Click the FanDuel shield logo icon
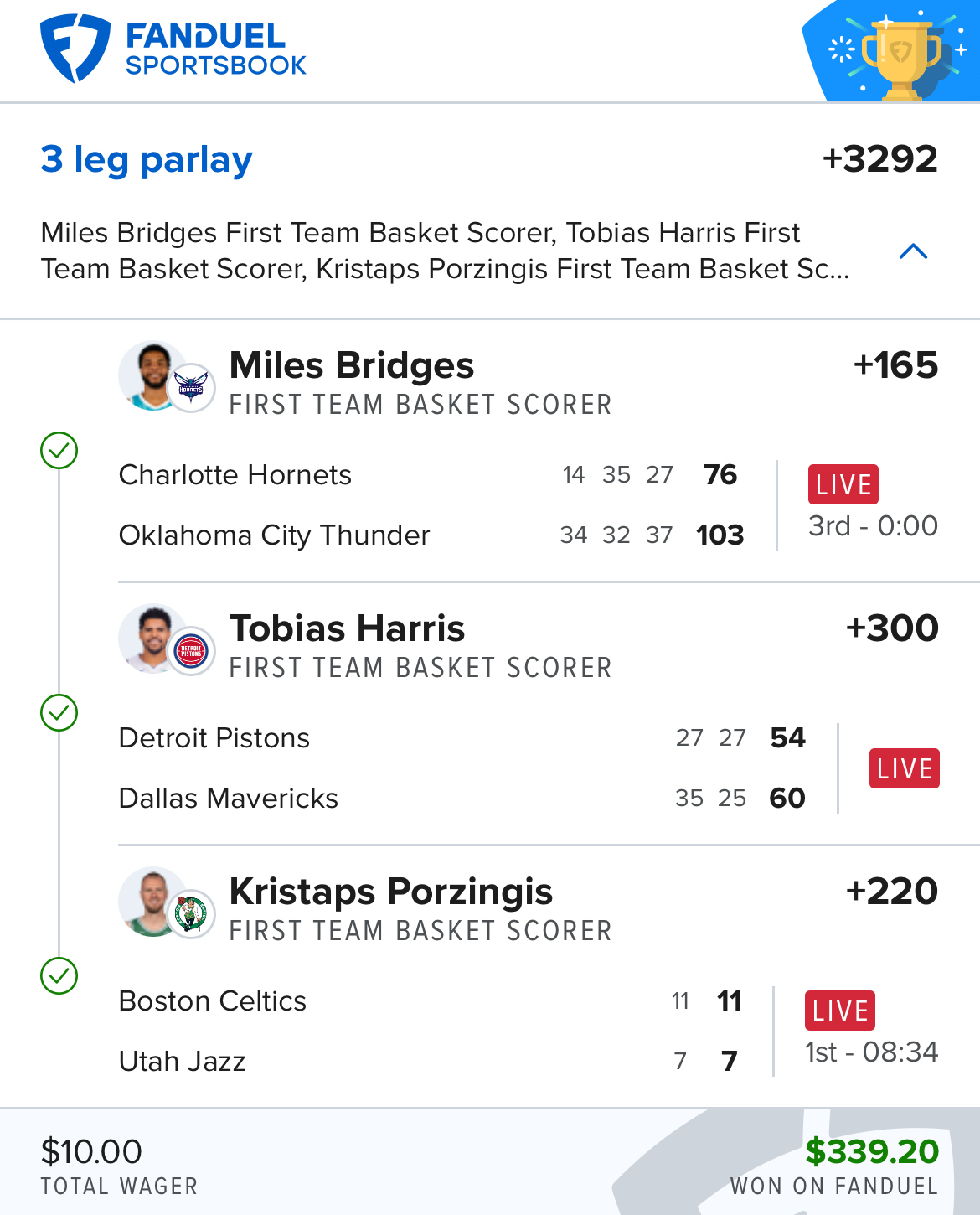 [75, 49]
